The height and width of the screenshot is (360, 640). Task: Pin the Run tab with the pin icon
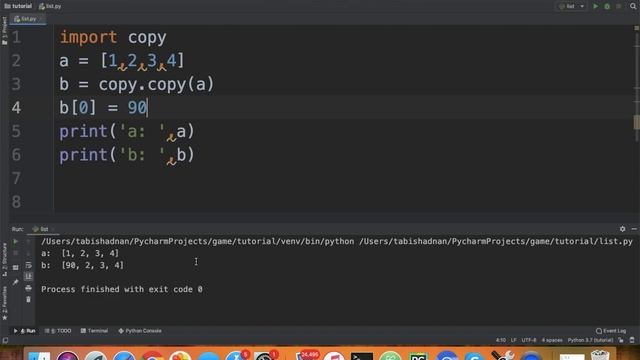click(16, 282)
